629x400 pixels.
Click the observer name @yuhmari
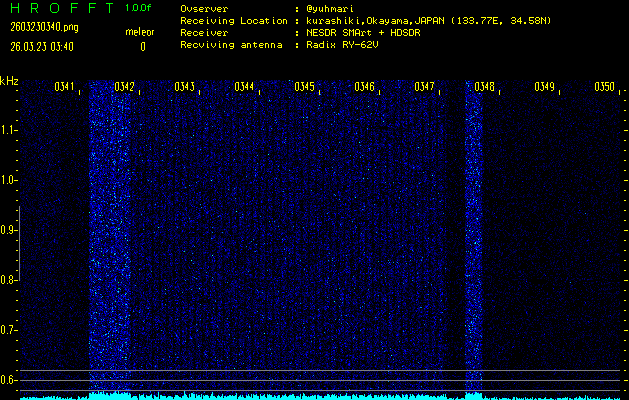tap(330, 9)
